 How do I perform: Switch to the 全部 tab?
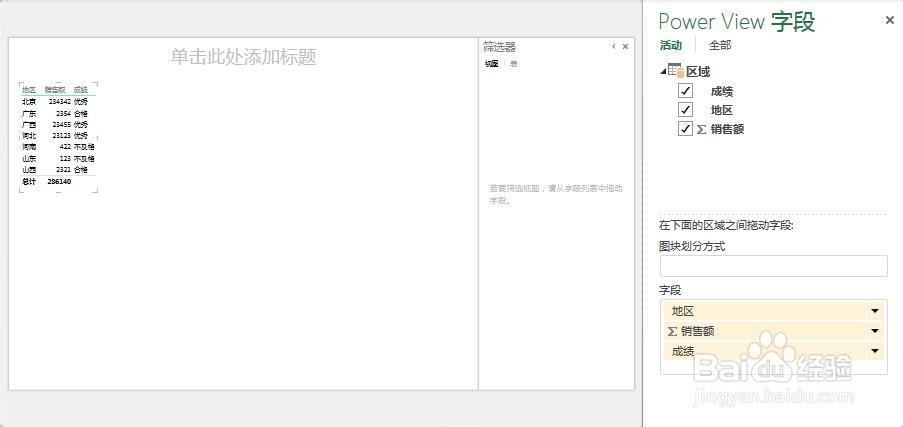(720, 45)
